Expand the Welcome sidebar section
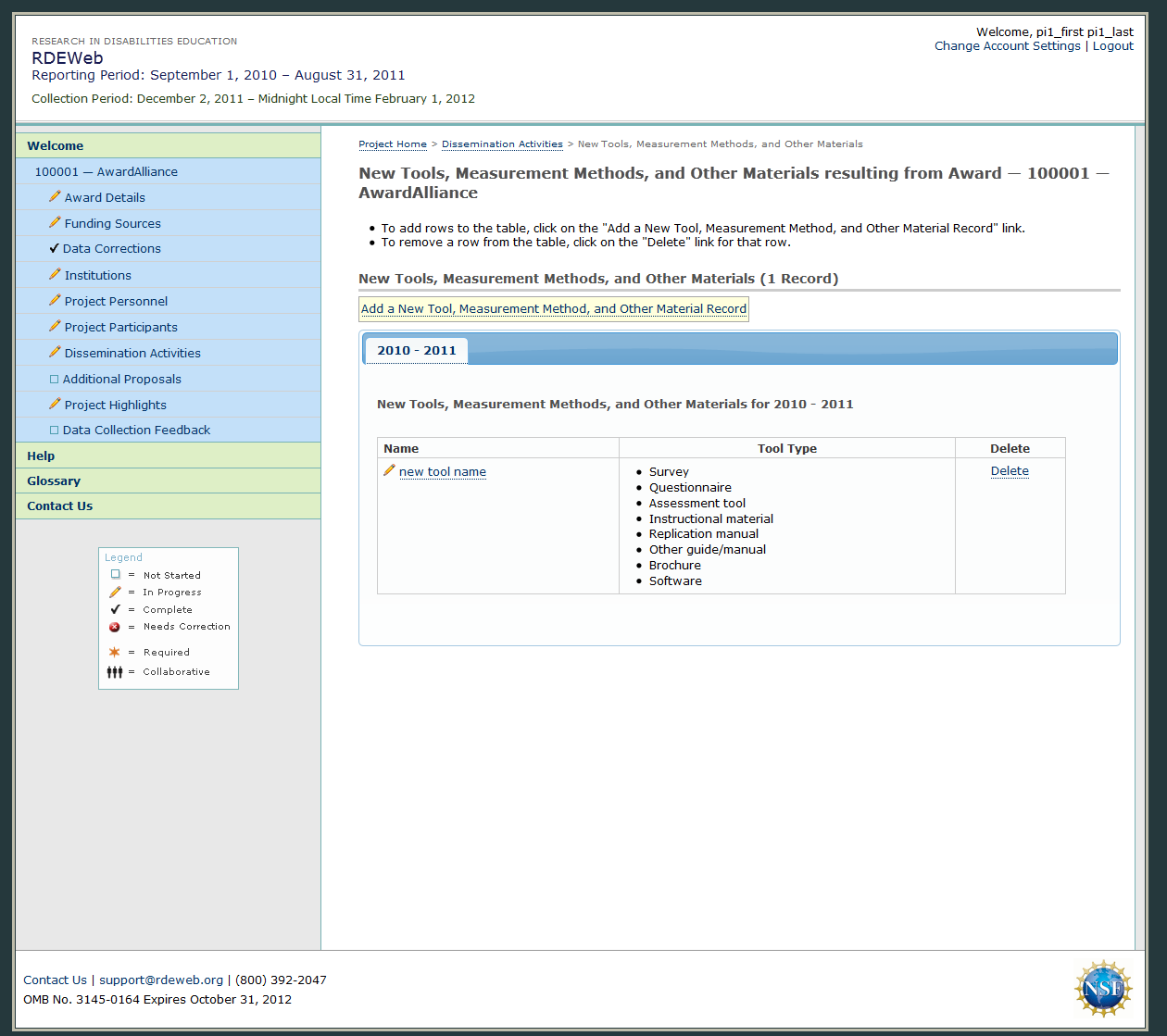The height and width of the screenshot is (1036, 1167). pyautogui.click(x=56, y=145)
